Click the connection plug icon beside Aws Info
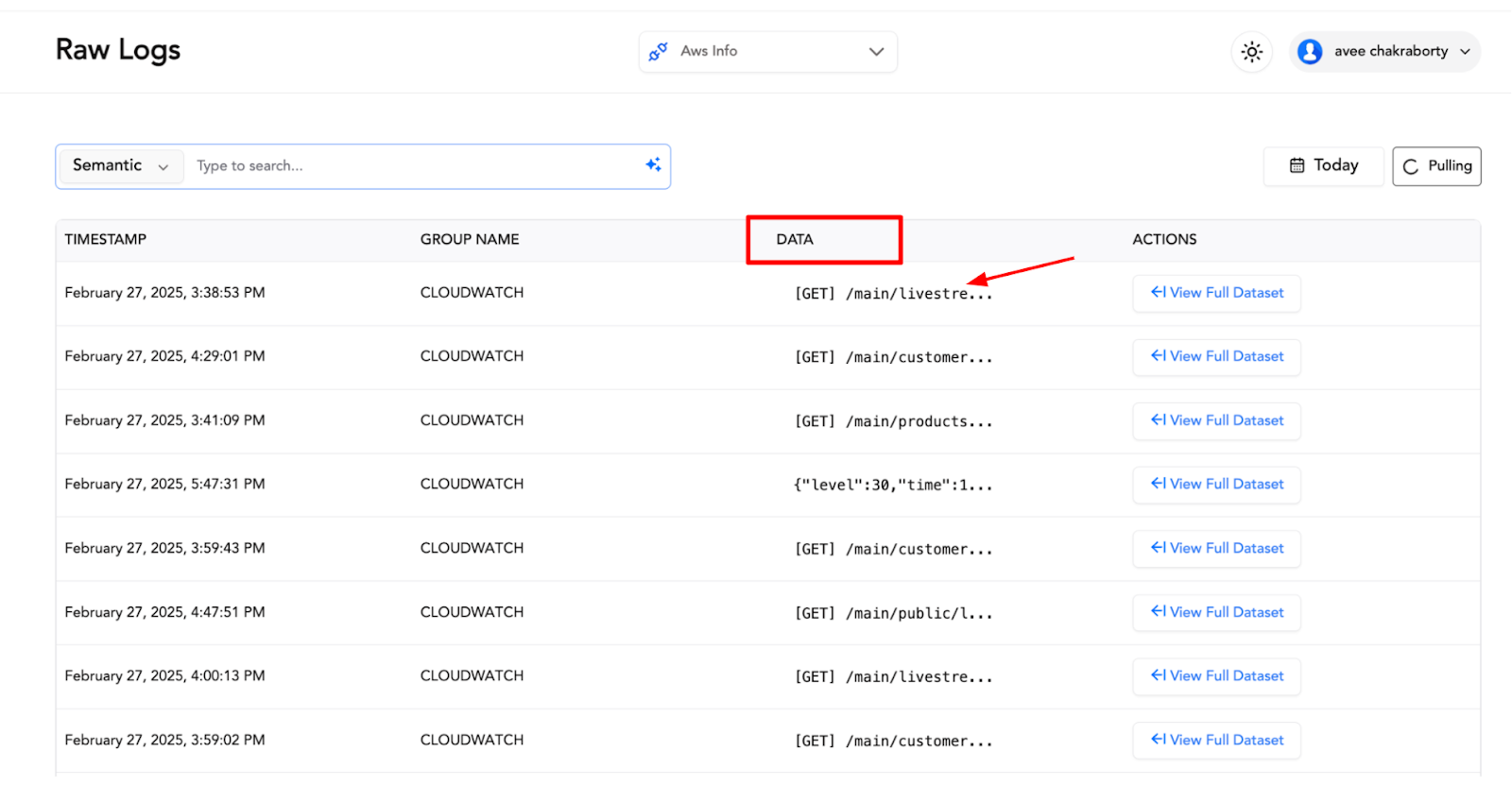This screenshot has height=803, width=1512. [x=659, y=52]
